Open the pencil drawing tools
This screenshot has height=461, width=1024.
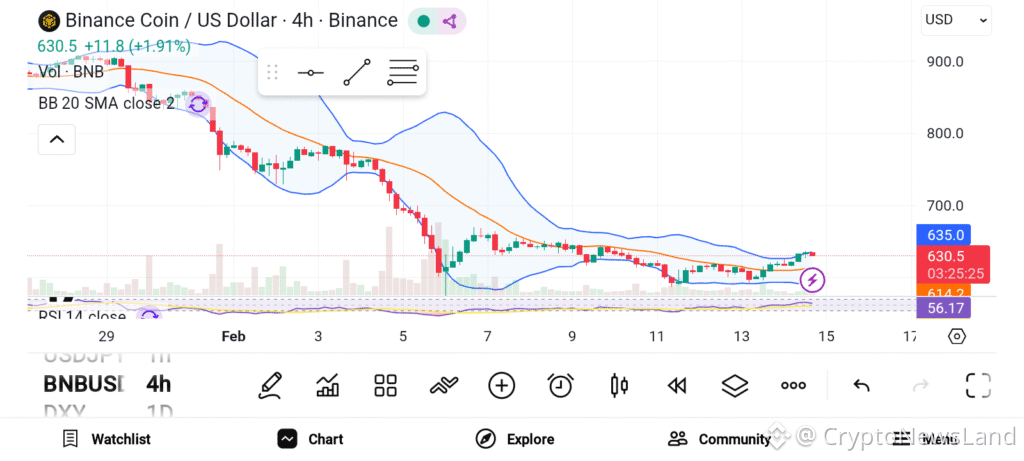click(x=270, y=385)
